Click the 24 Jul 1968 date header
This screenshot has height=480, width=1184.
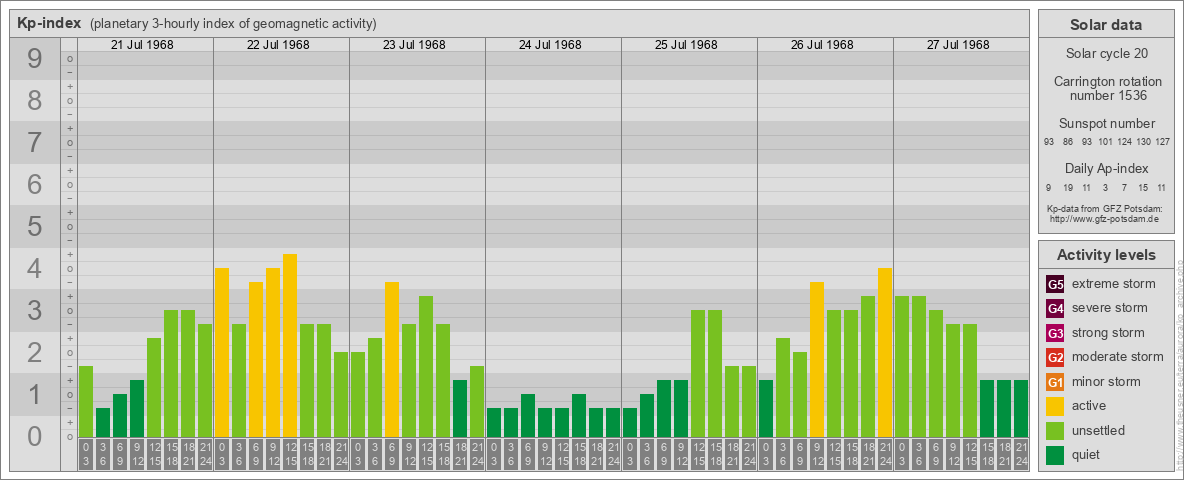(550, 45)
